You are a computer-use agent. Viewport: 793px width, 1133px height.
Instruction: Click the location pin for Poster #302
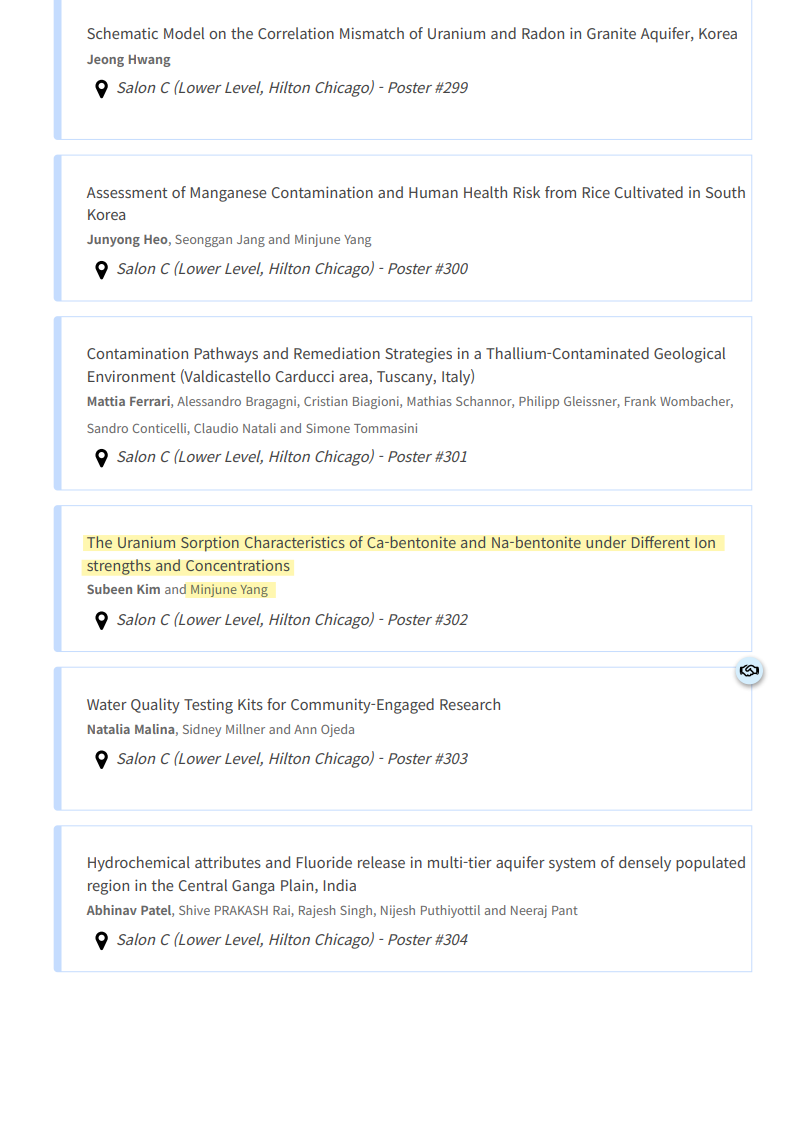101,621
